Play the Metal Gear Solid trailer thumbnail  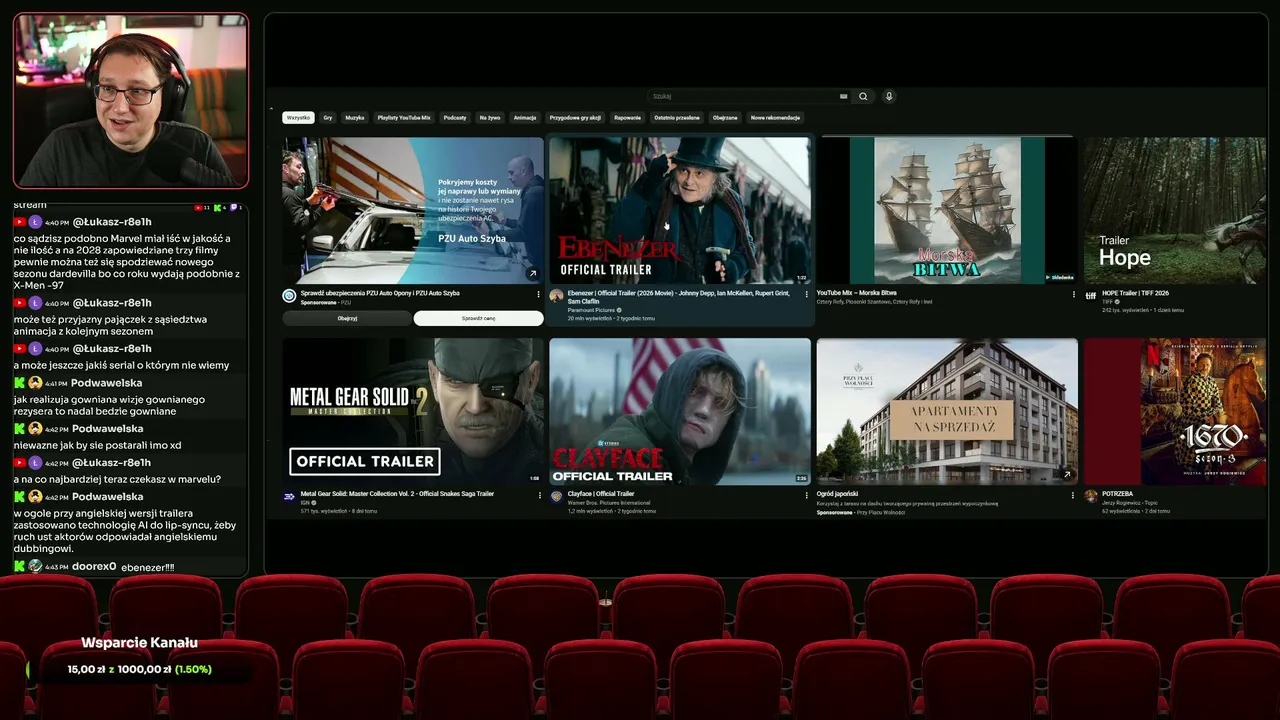click(413, 411)
